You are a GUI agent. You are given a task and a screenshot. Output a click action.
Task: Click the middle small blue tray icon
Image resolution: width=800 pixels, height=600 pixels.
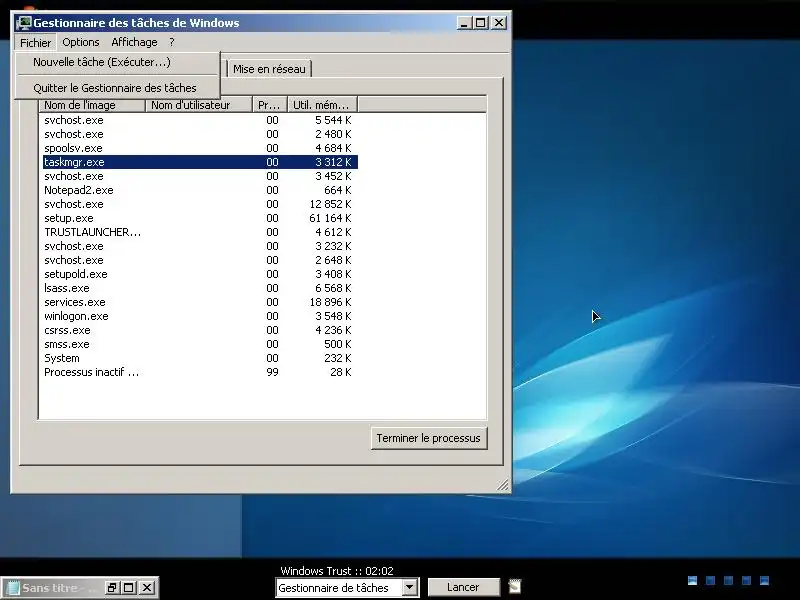coord(729,580)
